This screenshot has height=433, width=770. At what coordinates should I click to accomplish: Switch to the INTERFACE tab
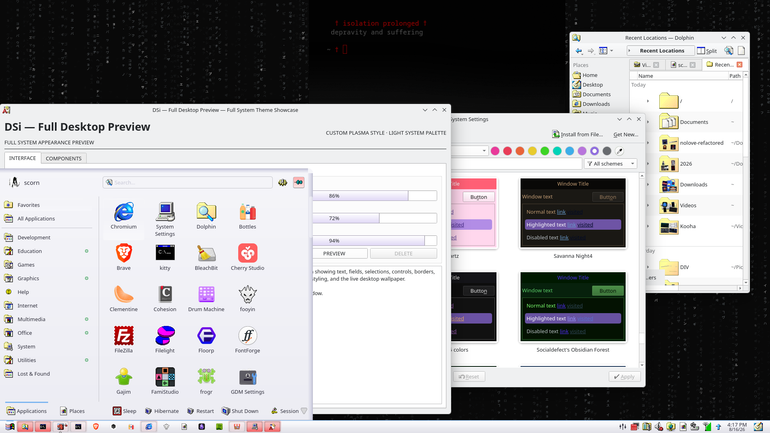tap(22, 158)
